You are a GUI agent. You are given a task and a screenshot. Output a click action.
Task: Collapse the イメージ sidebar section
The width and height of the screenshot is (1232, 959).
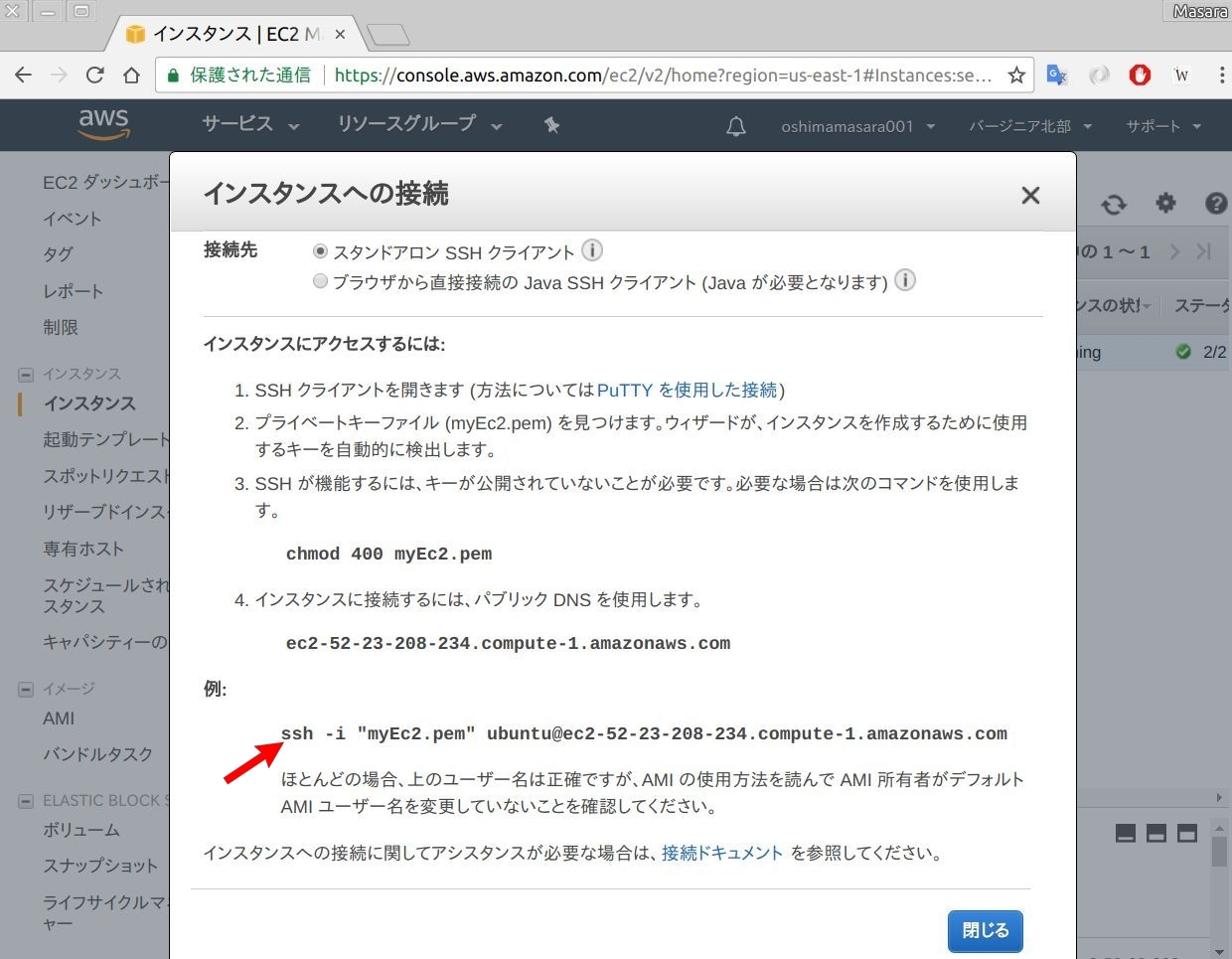click(26, 690)
